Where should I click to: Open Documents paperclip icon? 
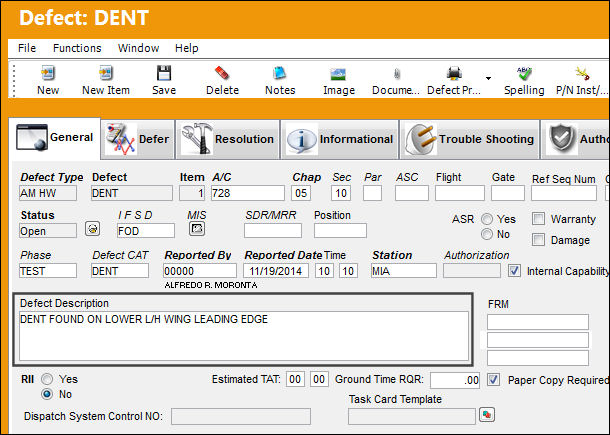click(x=396, y=74)
